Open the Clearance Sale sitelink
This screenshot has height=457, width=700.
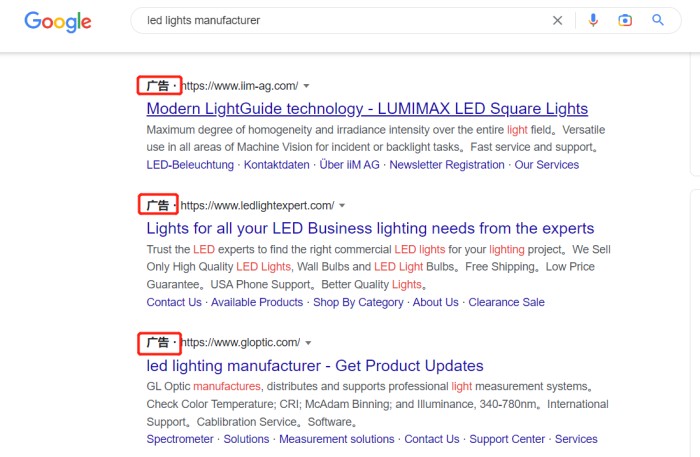506,302
